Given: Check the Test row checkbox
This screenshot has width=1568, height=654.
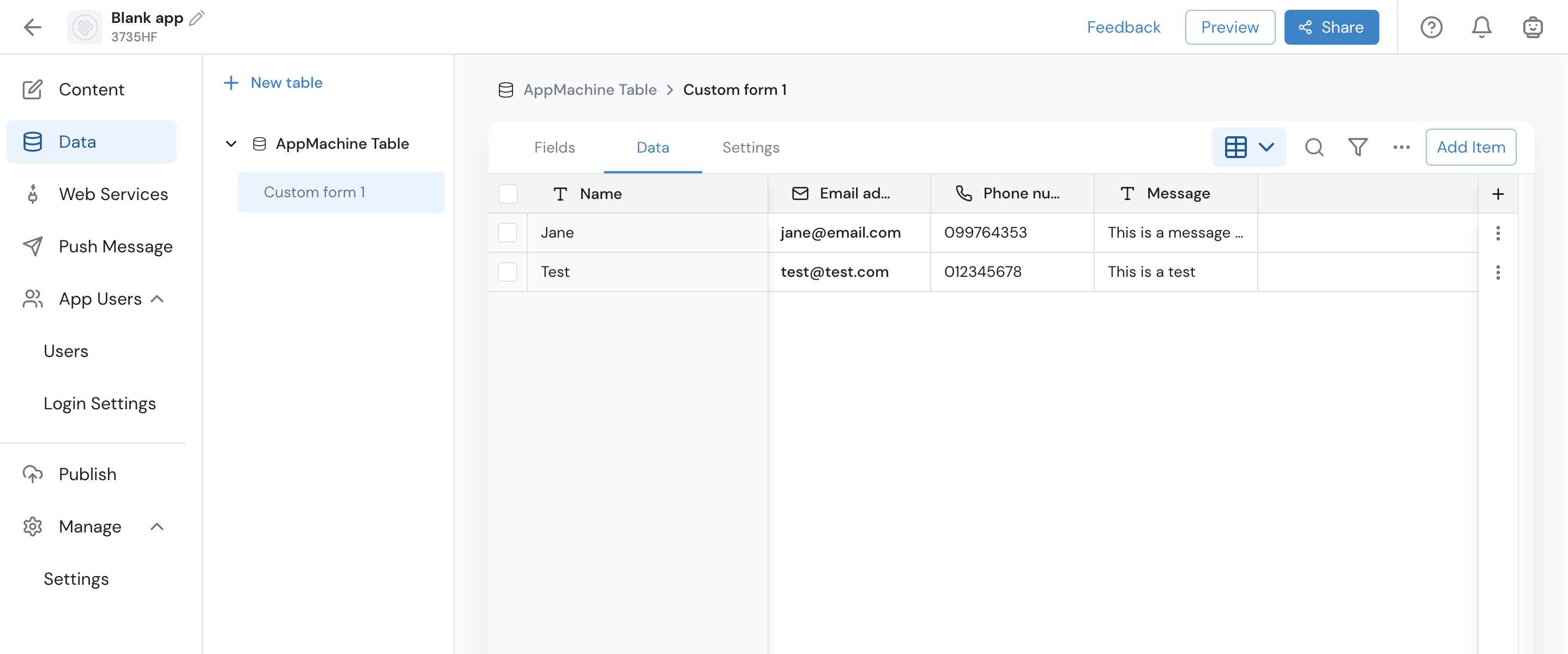Looking at the screenshot, I should [508, 272].
